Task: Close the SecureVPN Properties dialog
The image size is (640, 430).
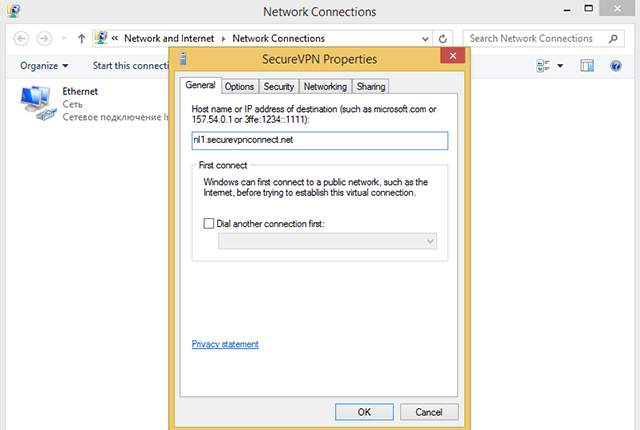Action: 453,55
